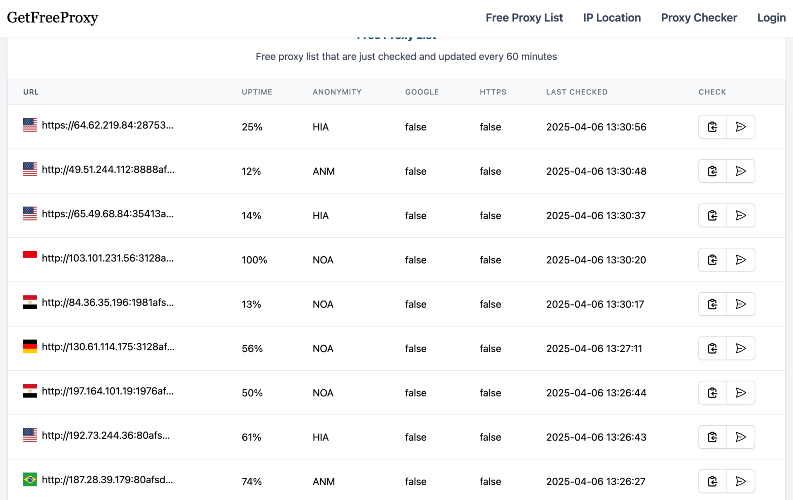Copy proxy 187.28.39.179 with copy icon
The width and height of the screenshot is (793, 500).
712,481
